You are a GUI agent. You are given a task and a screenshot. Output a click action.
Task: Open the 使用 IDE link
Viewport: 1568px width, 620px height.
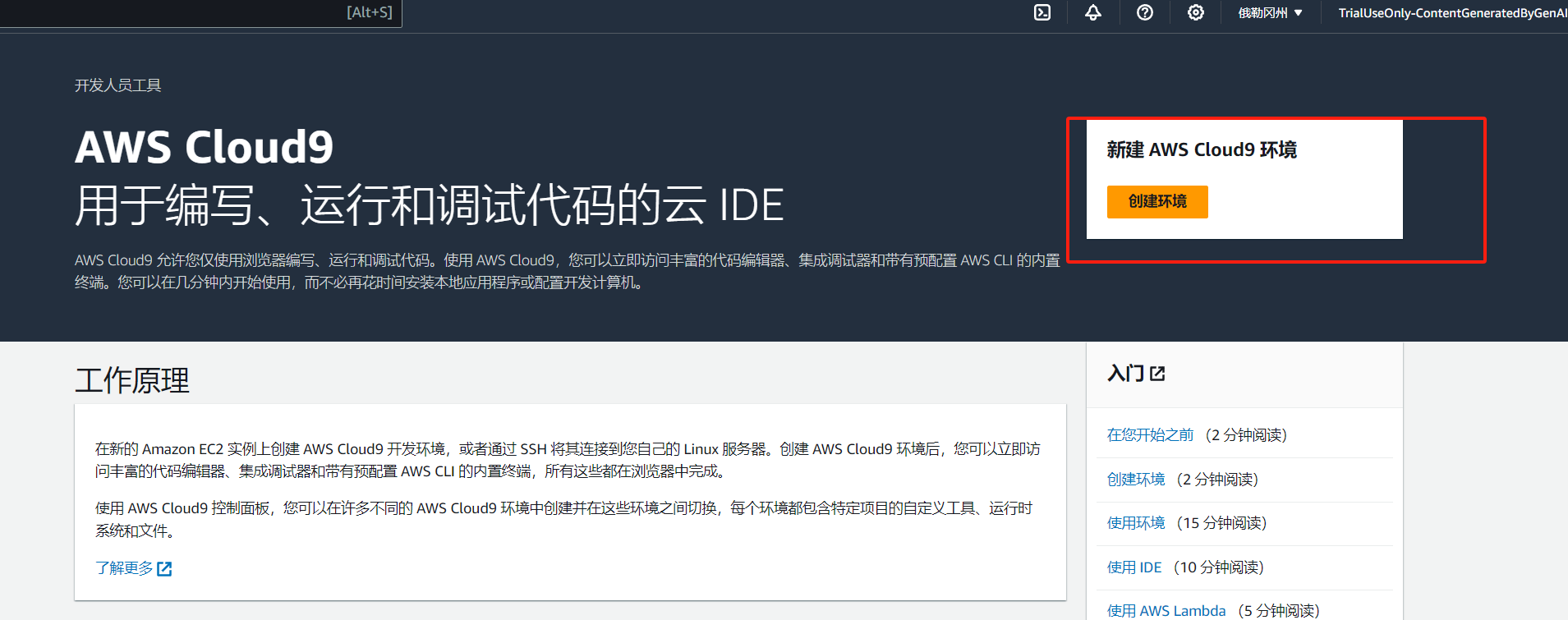(x=1134, y=567)
